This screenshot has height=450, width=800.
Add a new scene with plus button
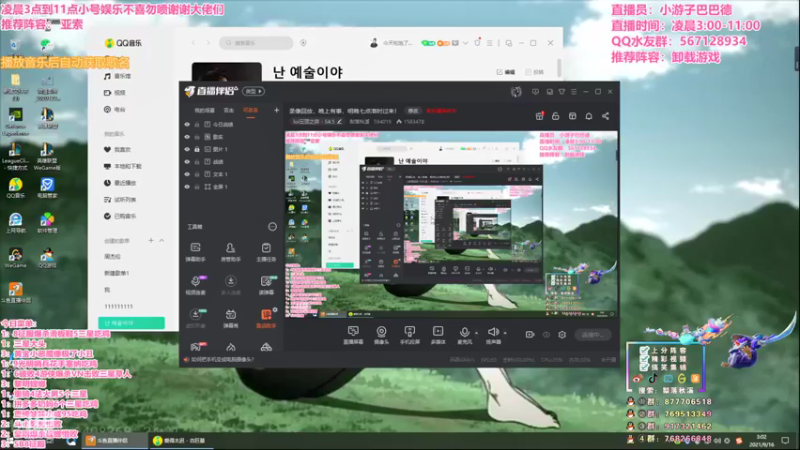coord(277,110)
